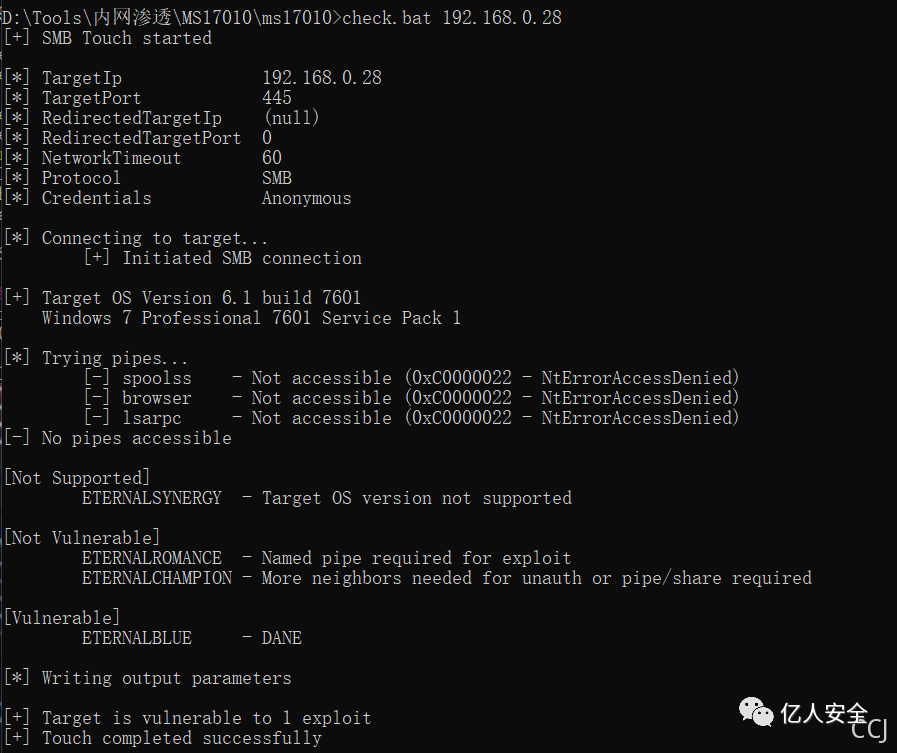Image resolution: width=897 pixels, height=753 pixels.
Task: Click the TargetIp value 192.168.0.28
Action: (322, 78)
